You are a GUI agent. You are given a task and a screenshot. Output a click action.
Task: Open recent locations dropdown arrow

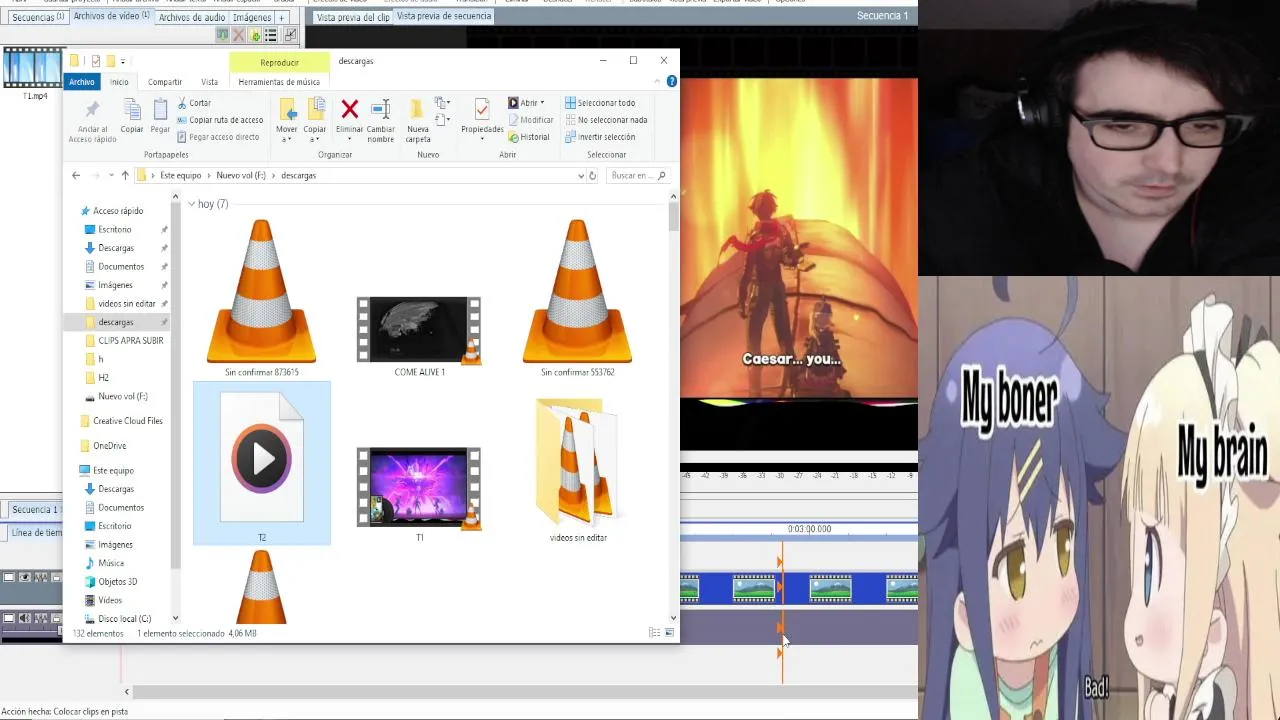[x=111, y=175]
